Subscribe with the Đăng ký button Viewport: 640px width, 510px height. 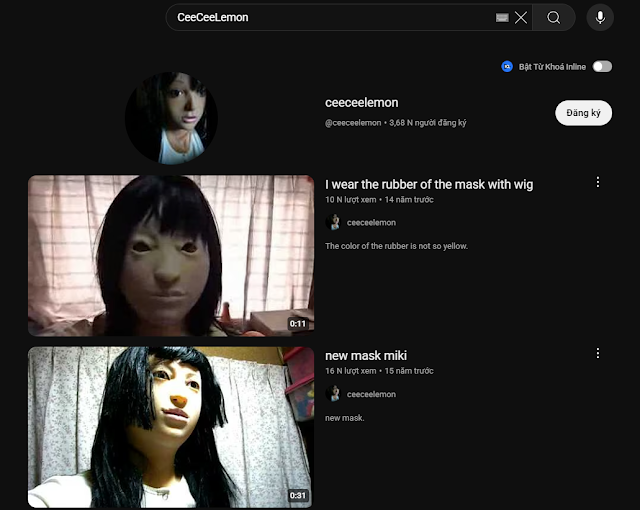pyautogui.click(x=583, y=113)
